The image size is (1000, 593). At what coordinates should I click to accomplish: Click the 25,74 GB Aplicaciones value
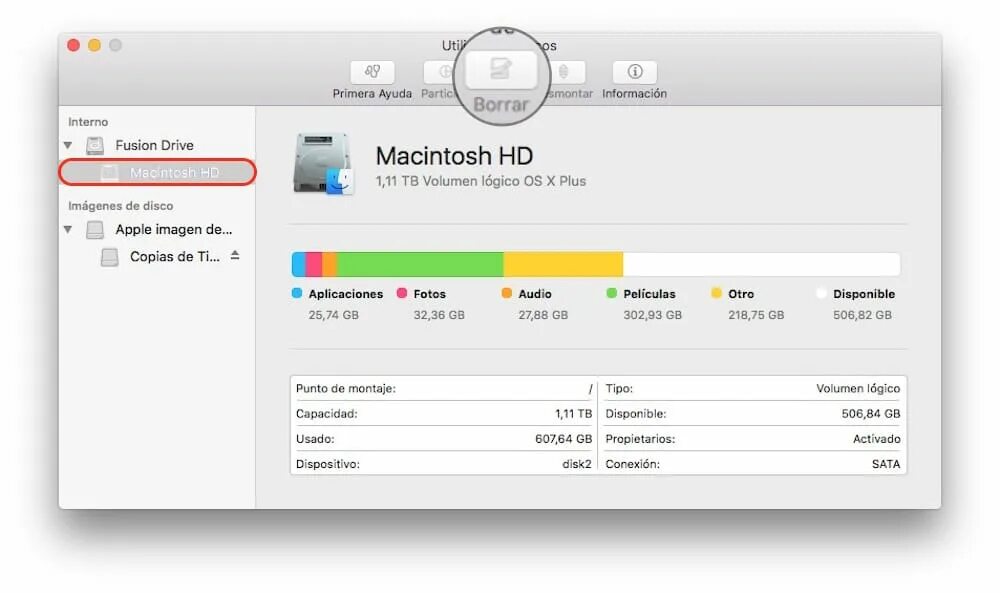pos(334,315)
